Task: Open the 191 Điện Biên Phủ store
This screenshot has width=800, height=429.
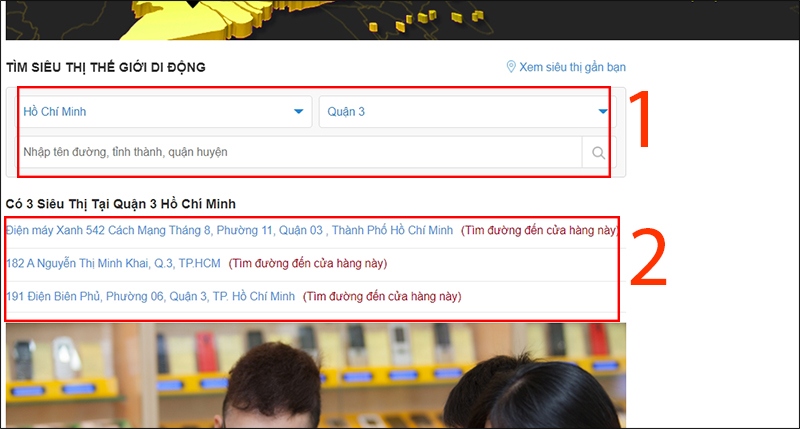Action: click(x=151, y=296)
